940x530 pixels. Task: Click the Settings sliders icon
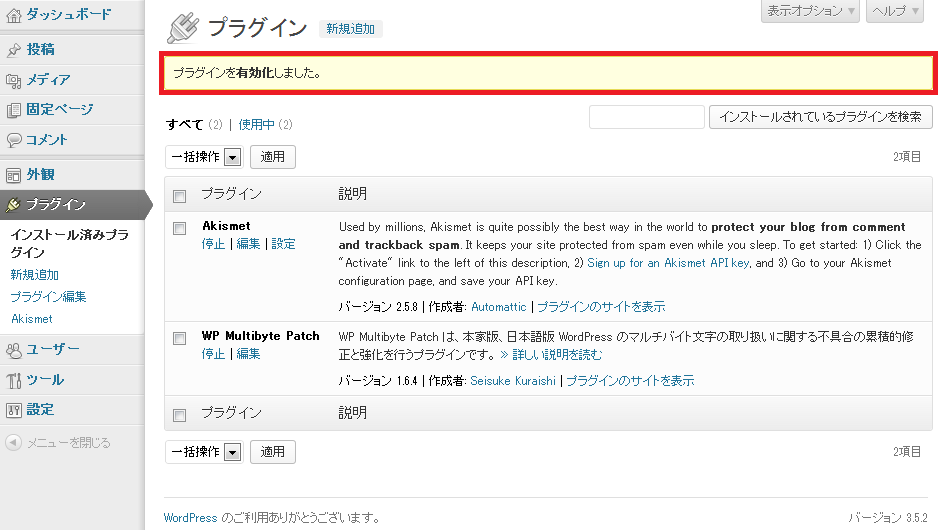pos(13,410)
